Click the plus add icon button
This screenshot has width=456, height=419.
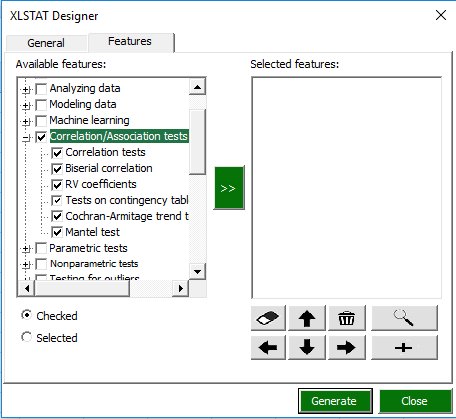point(404,348)
